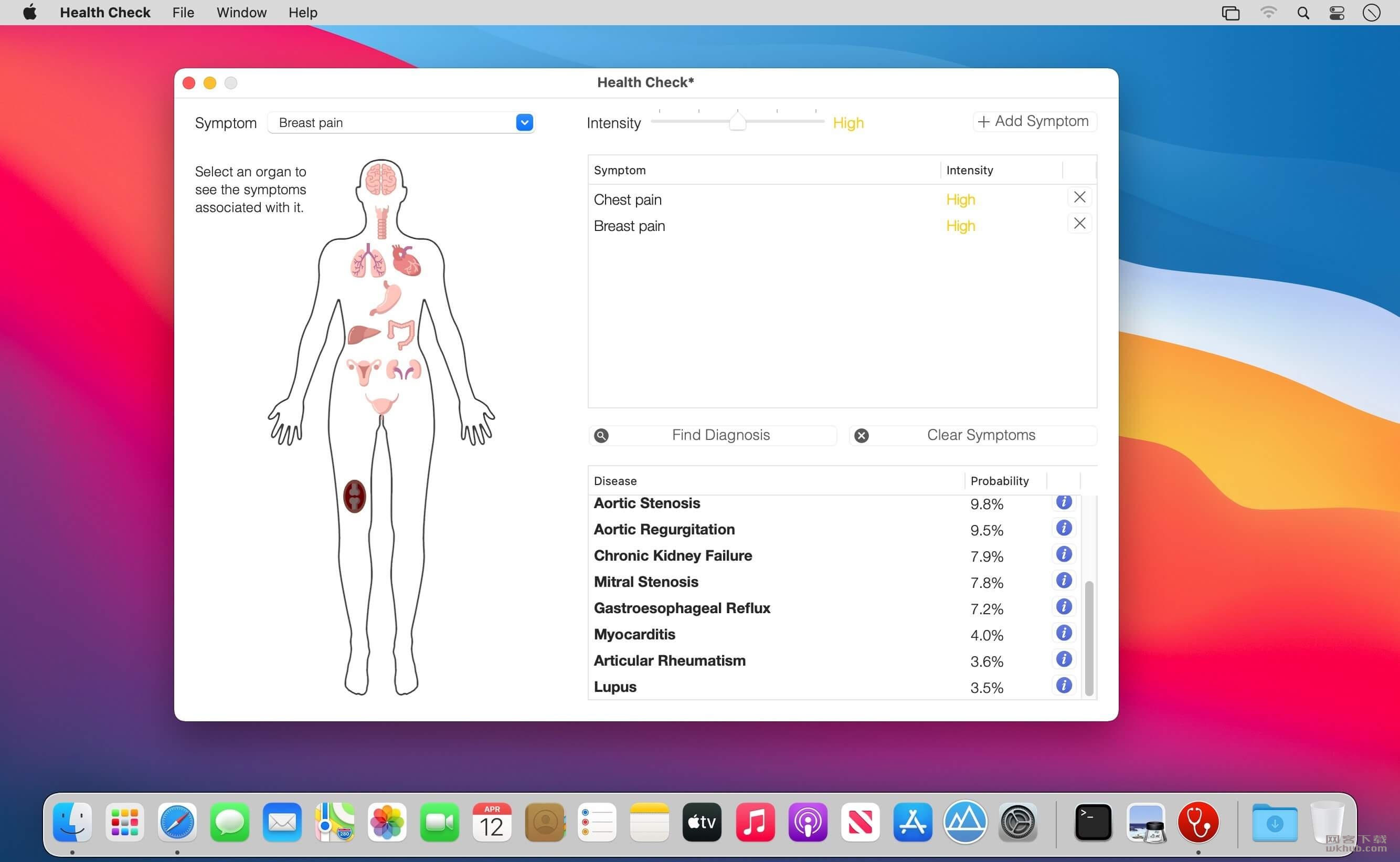
Task: Select the lungs organ on body
Action: click(x=367, y=261)
